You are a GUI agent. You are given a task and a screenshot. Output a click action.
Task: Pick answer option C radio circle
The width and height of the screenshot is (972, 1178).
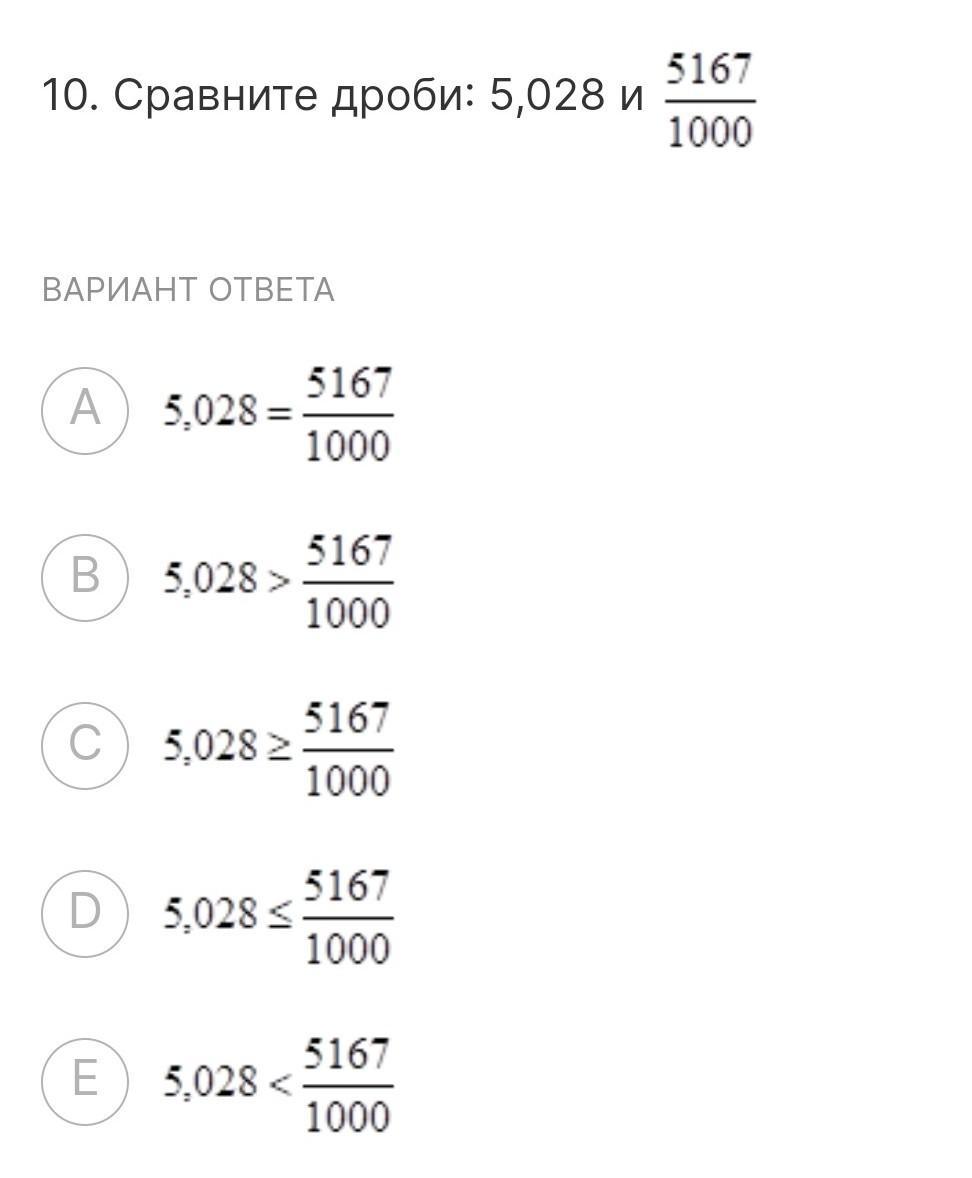85,745
